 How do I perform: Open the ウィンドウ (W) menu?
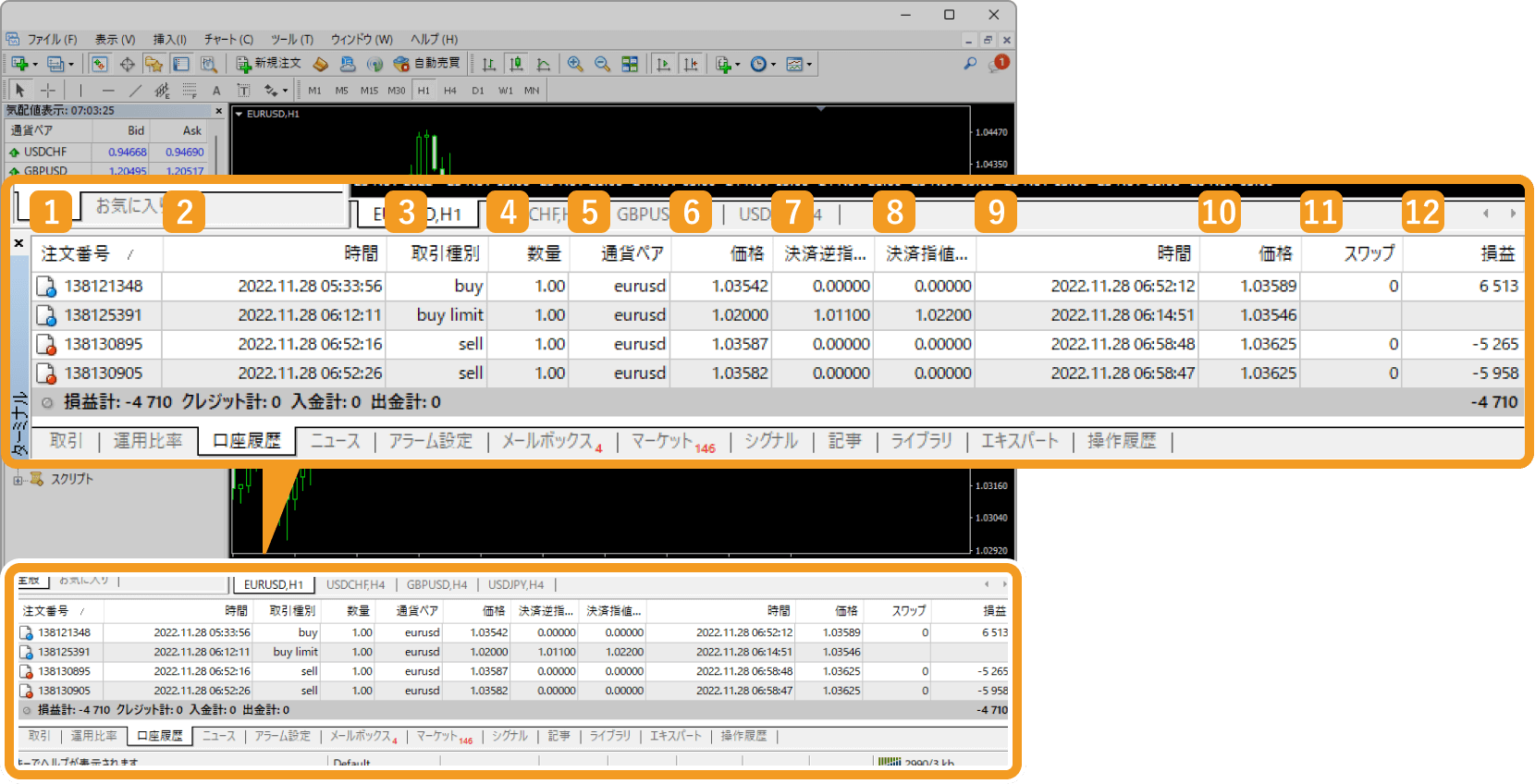click(x=362, y=40)
